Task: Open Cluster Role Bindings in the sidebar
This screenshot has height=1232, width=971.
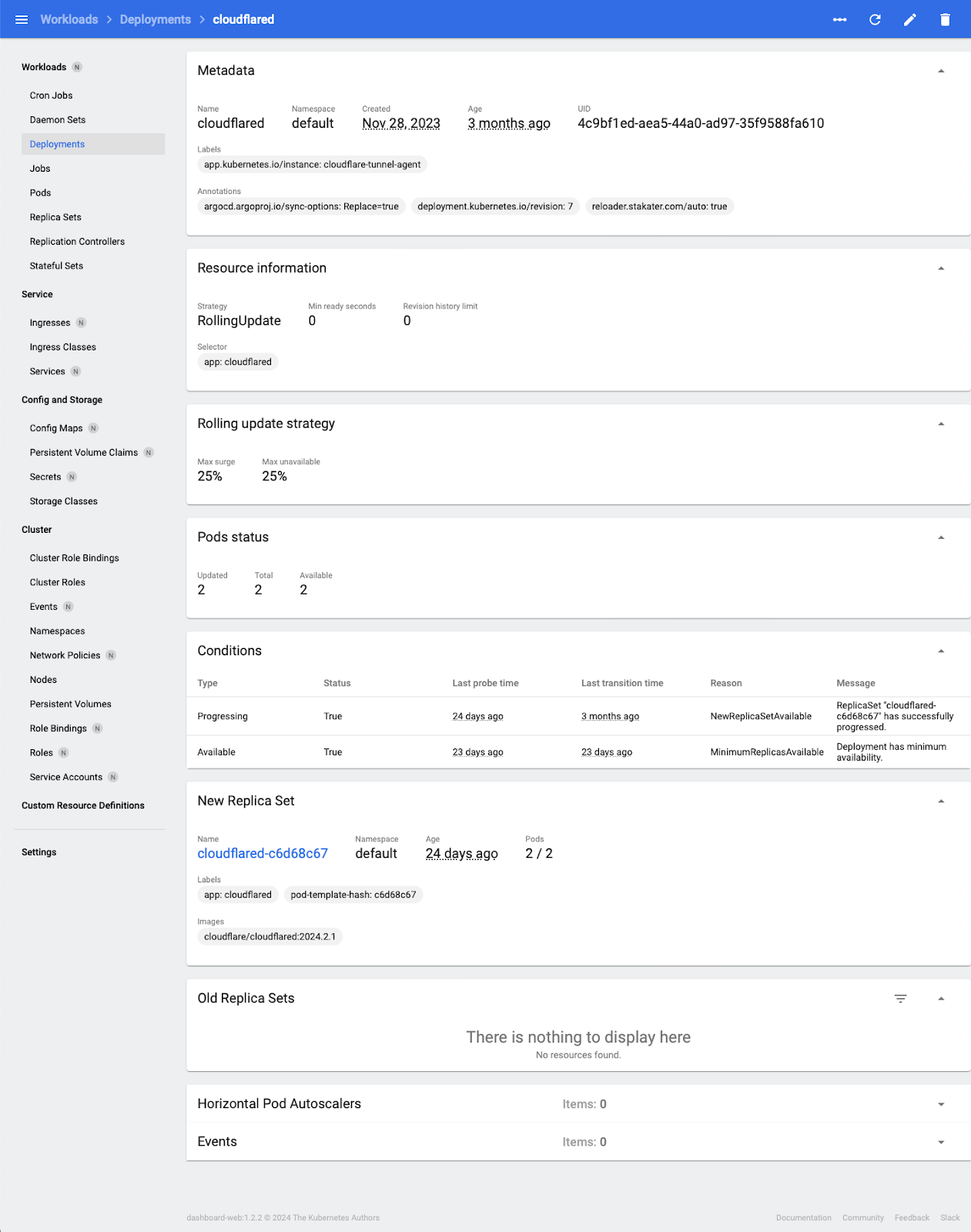Action: point(75,558)
